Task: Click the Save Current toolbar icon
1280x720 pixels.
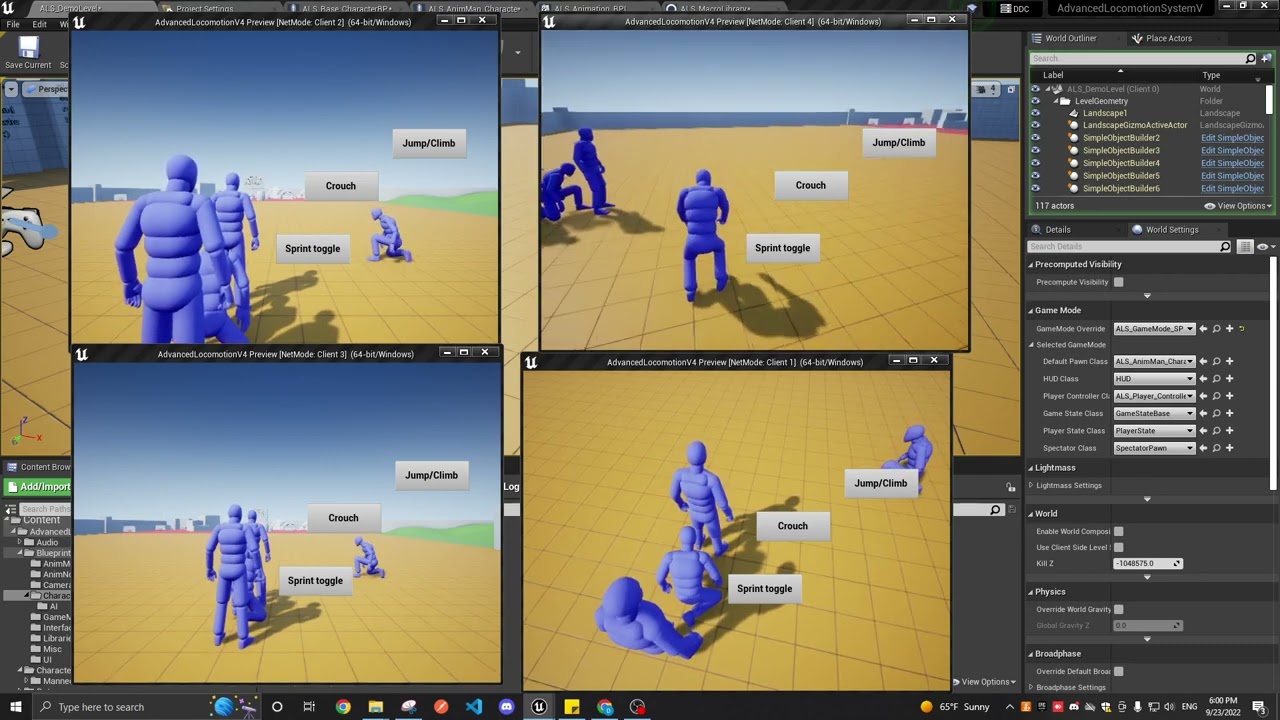Action: point(28,48)
